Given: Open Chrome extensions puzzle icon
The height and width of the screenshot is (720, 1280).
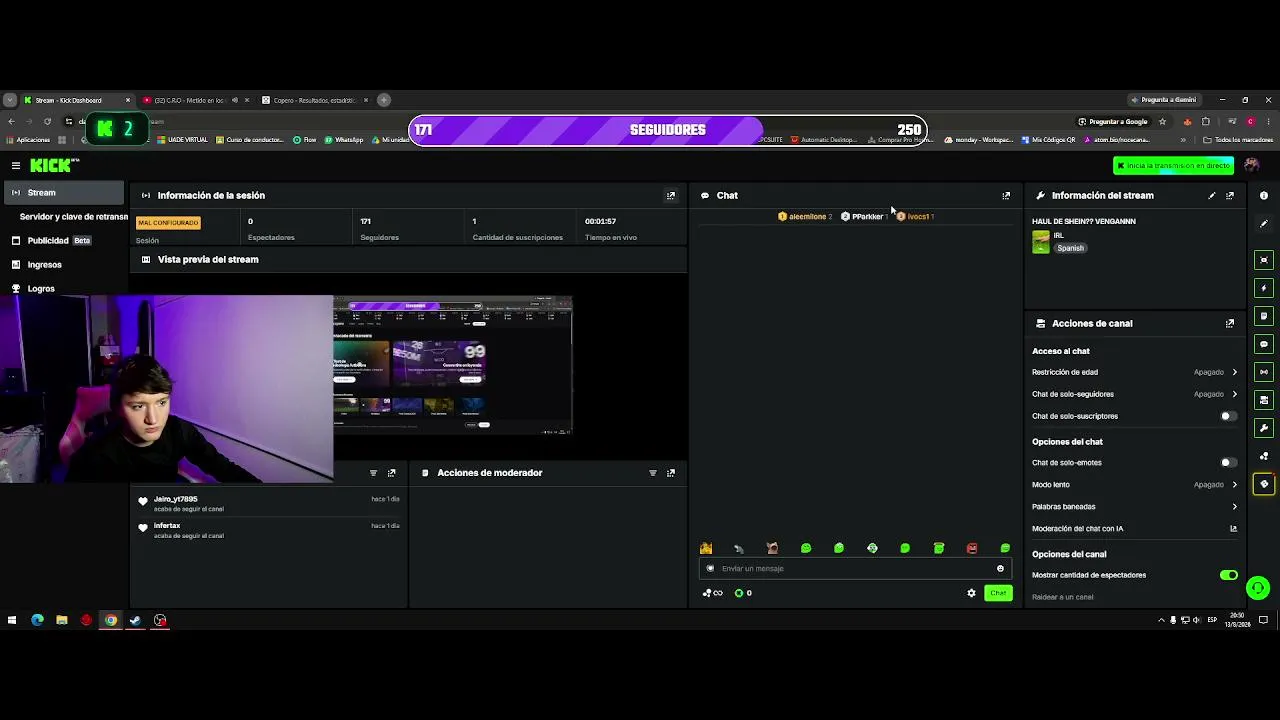Looking at the screenshot, I should [1206, 122].
